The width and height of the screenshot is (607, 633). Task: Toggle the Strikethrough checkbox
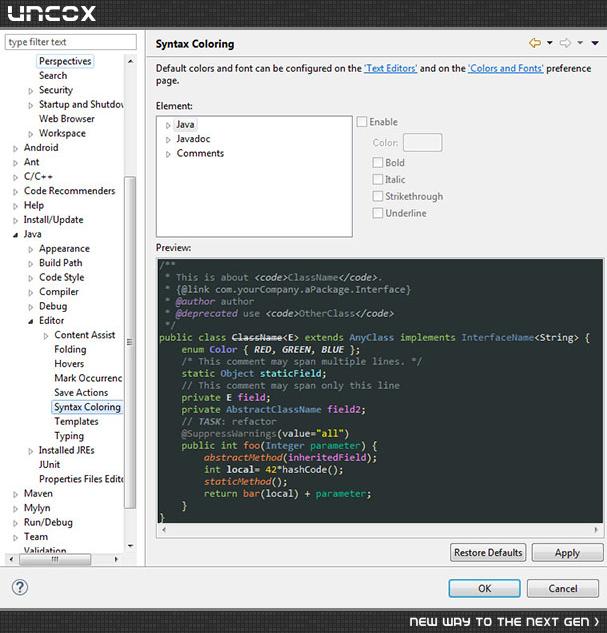pyautogui.click(x=378, y=196)
